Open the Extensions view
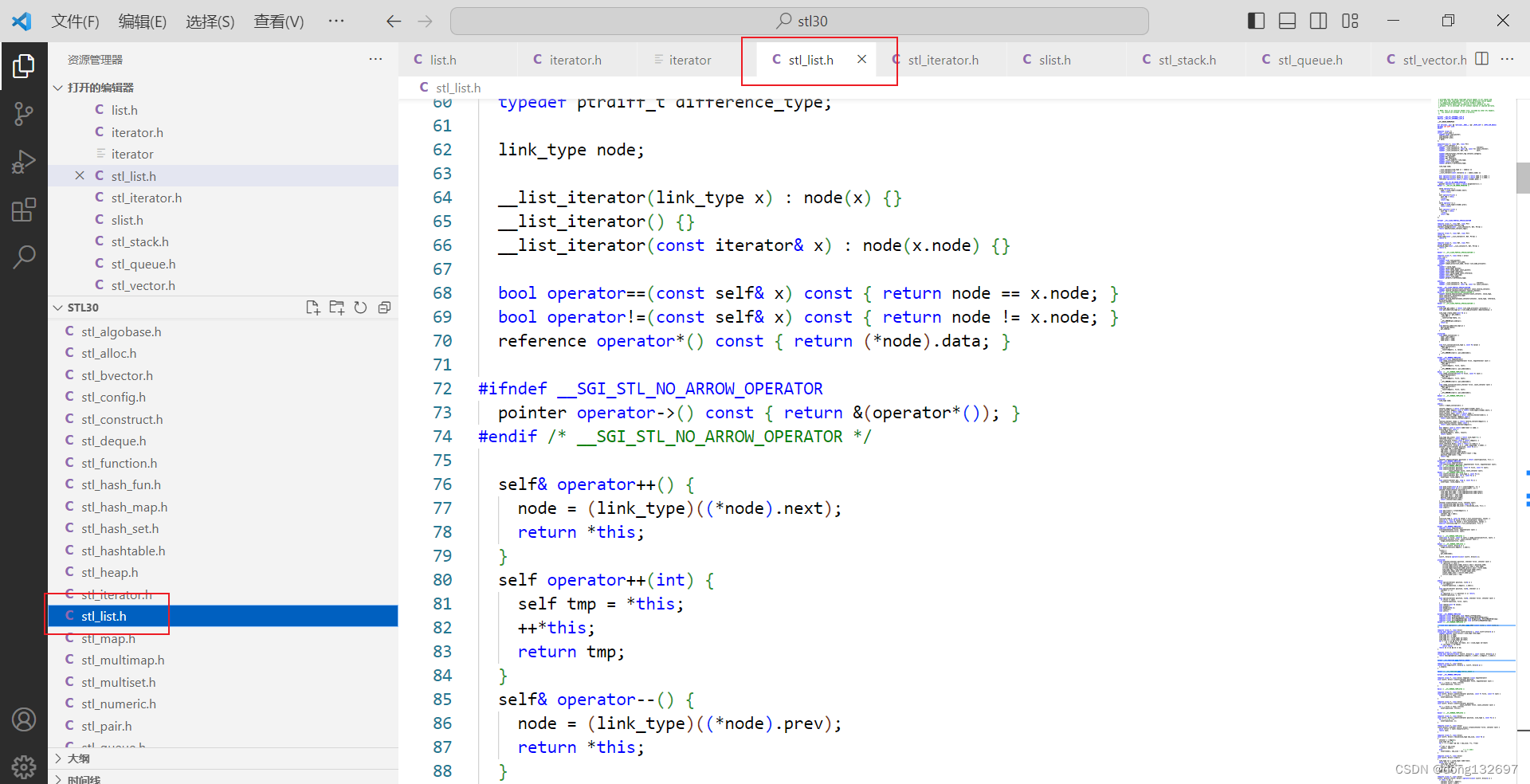1530x784 pixels. (x=24, y=210)
